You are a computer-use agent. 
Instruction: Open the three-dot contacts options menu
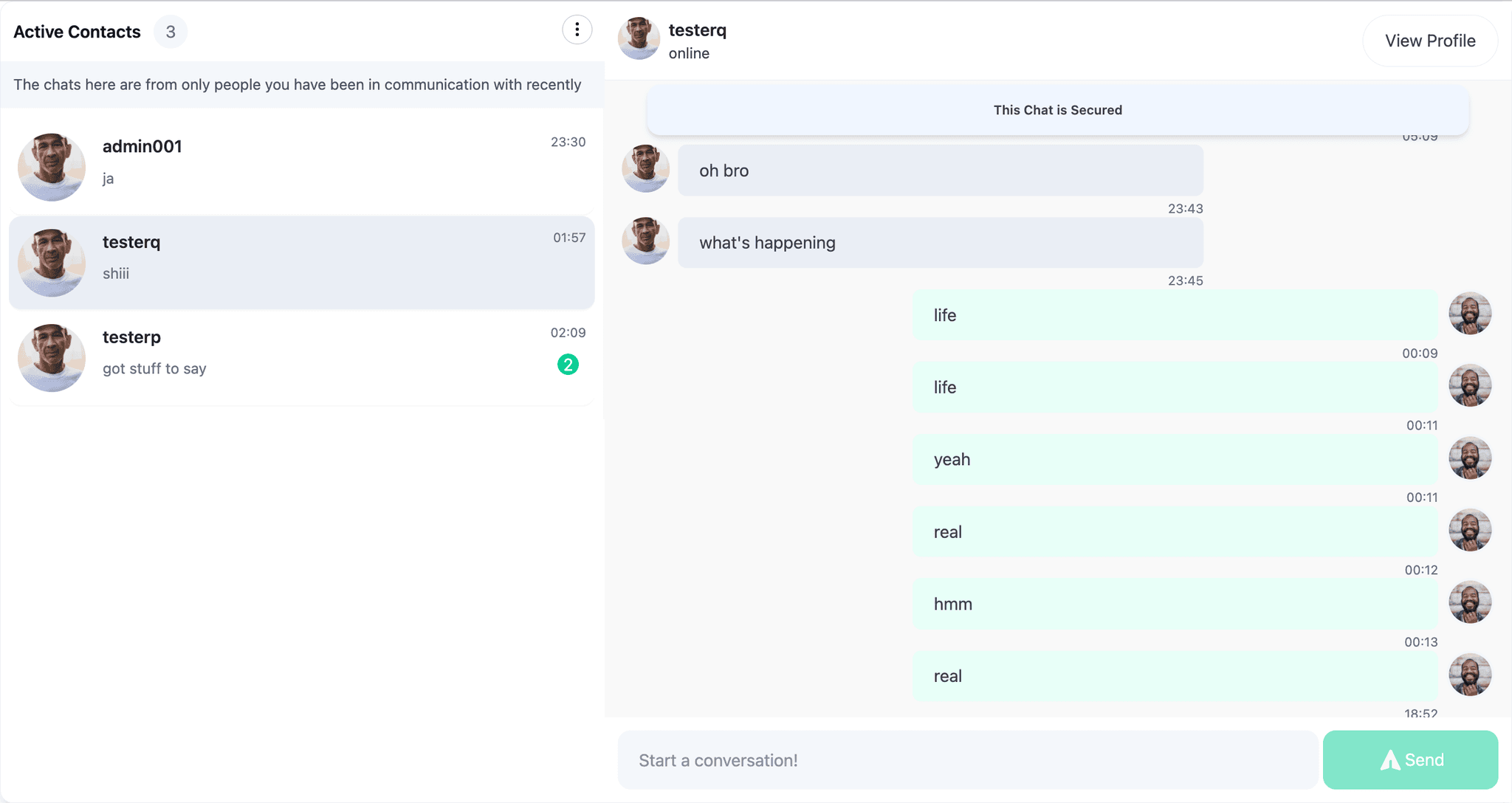[577, 30]
